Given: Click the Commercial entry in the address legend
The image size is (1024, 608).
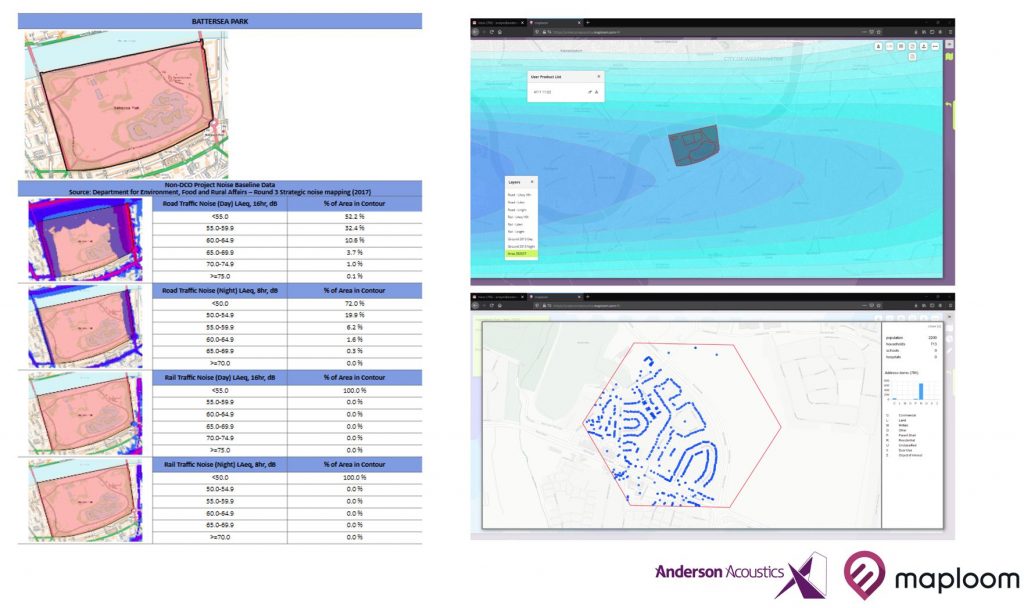Looking at the screenshot, I should (x=907, y=415).
